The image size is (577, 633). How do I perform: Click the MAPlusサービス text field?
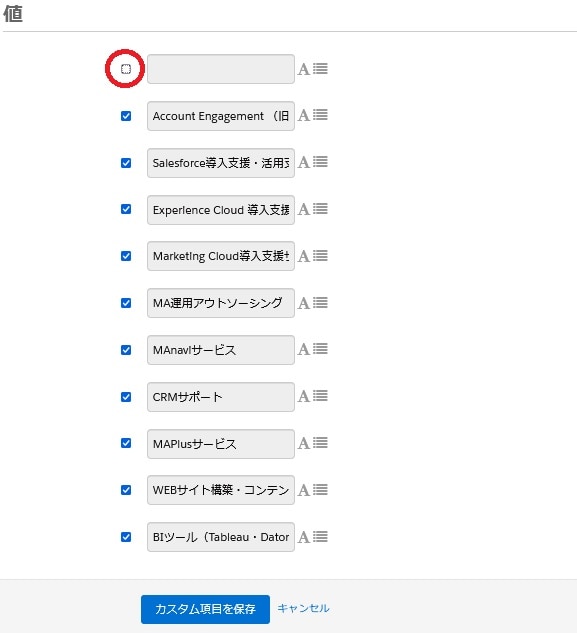click(x=221, y=444)
